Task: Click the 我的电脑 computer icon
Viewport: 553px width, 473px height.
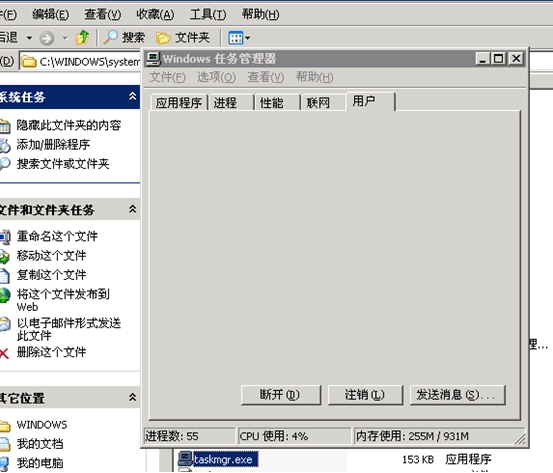Action: coord(5,463)
